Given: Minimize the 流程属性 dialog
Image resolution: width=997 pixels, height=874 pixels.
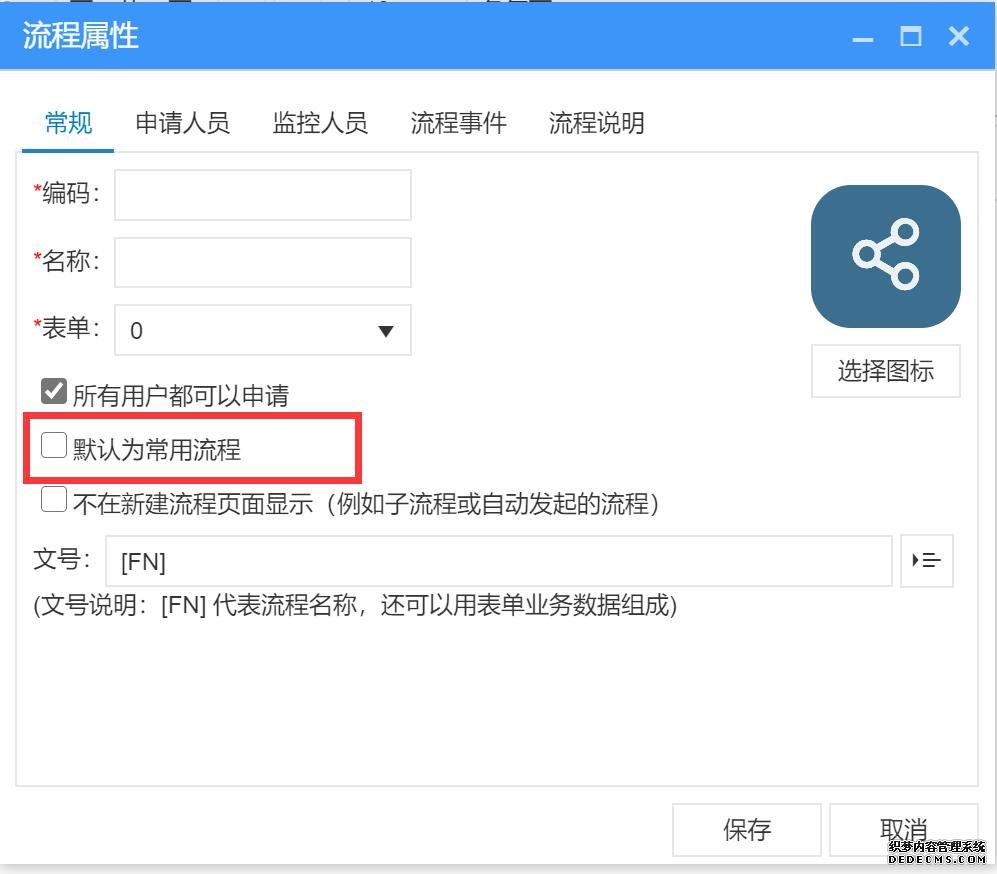Looking at the screenshot, I should click(x=863, y=38).
